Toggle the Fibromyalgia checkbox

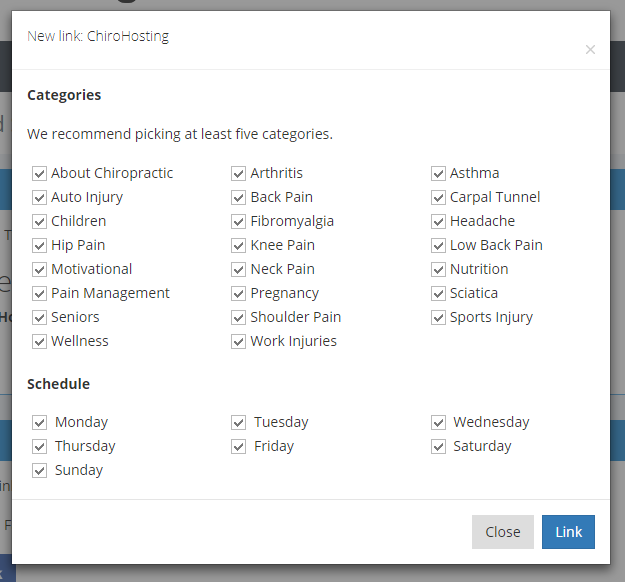(239, 221)
